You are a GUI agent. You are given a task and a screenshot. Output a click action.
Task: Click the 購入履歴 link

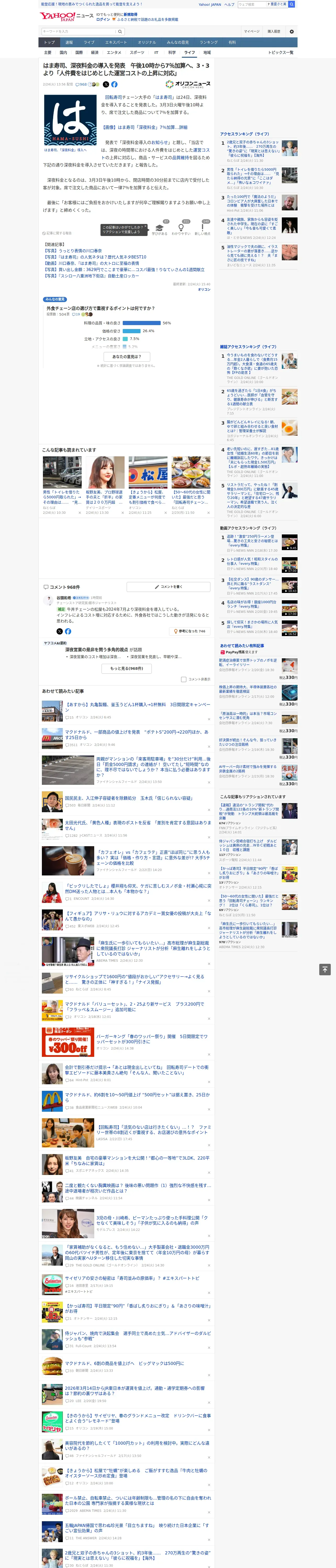(x=274, y=32)
